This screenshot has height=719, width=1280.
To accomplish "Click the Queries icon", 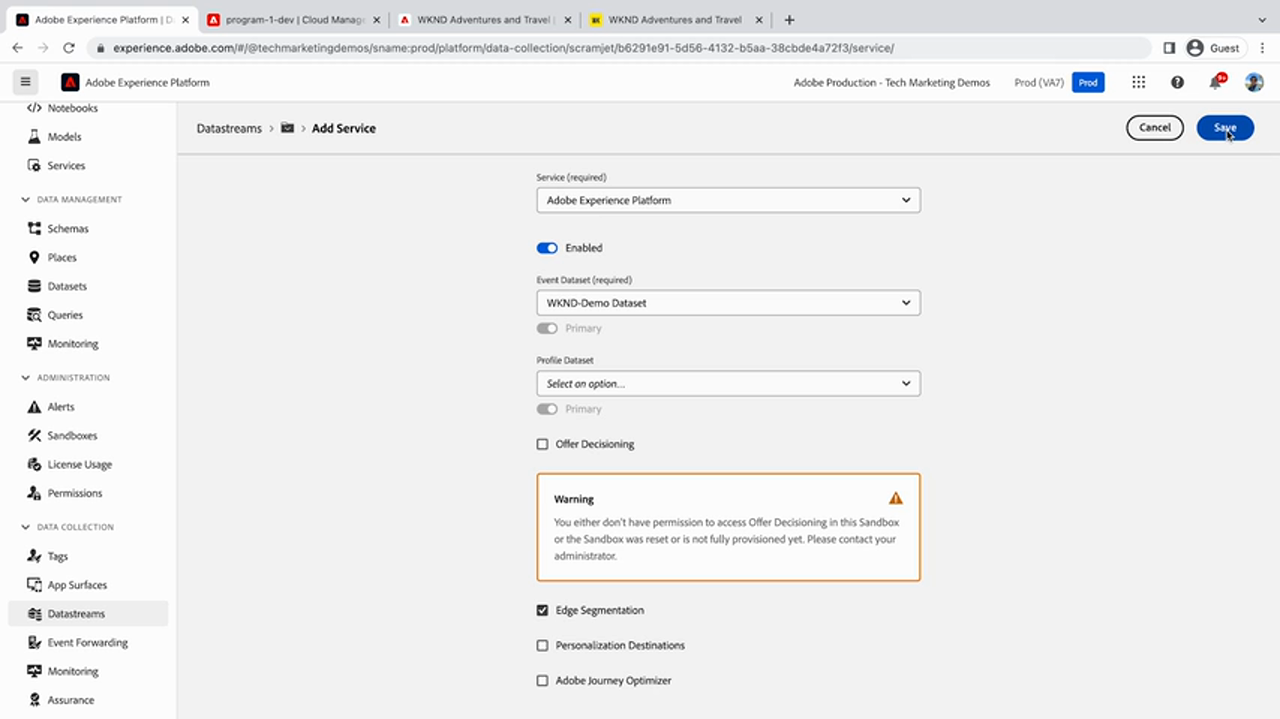I will point(34,315).
